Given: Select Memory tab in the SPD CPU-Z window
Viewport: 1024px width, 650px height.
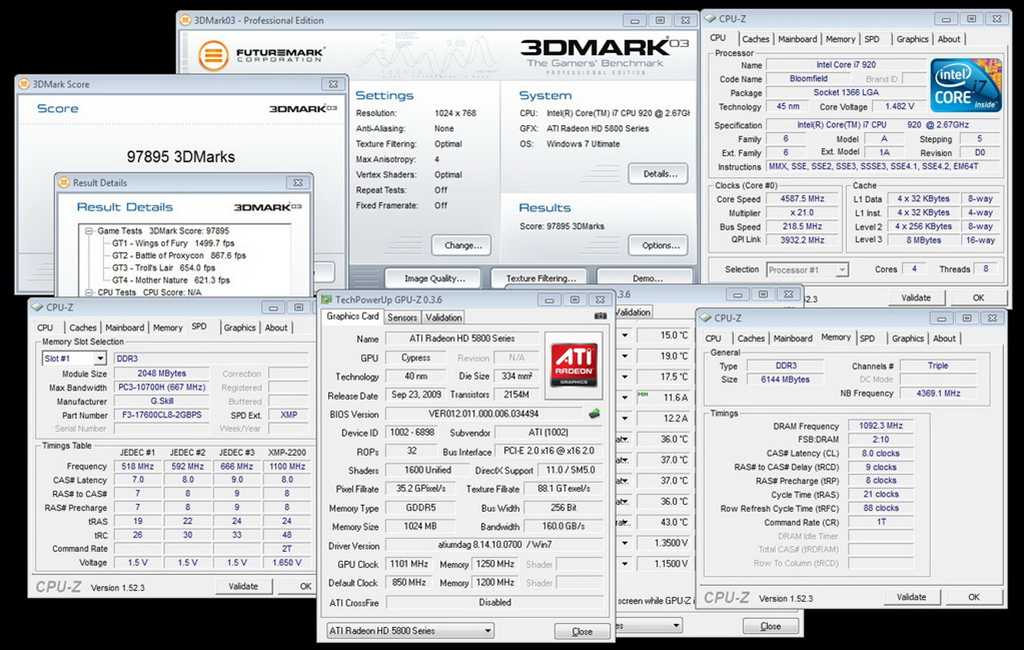Looking at the screenshot, I should pyautogui.click(x=168, y=328).
